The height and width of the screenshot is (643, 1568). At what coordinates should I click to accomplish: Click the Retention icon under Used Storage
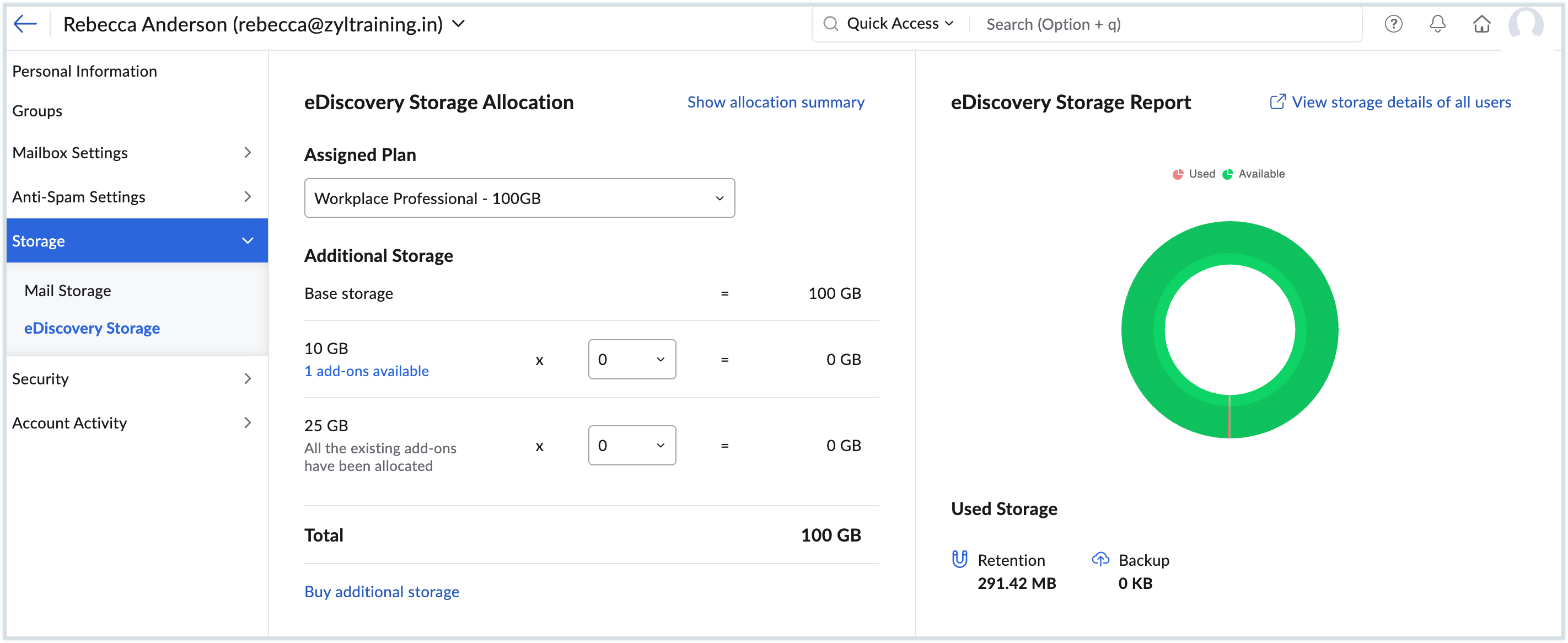click(959, 559)
